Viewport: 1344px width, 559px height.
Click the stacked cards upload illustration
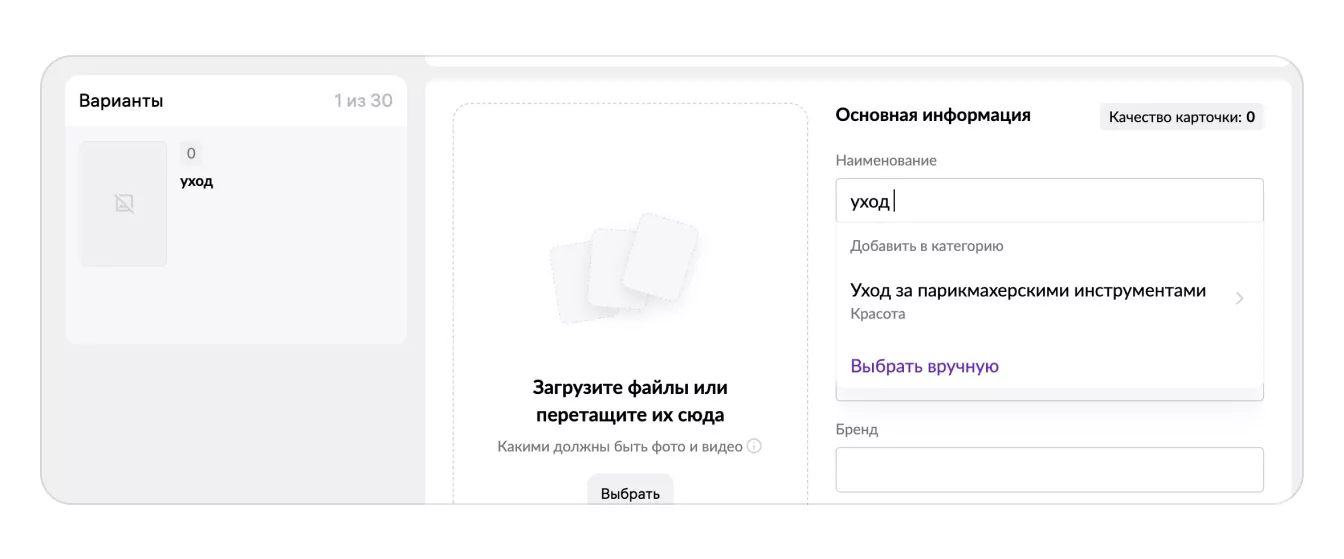click(624, 267)
